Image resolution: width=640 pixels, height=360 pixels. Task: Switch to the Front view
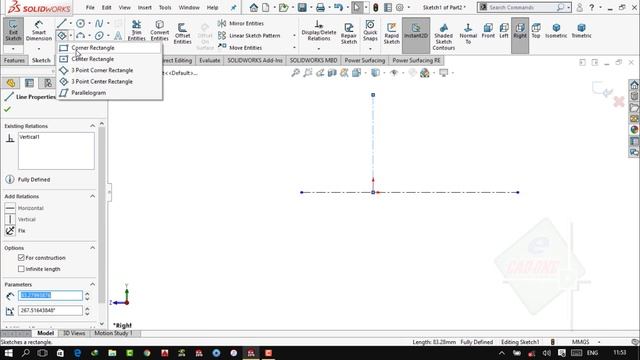pos(488,31)
